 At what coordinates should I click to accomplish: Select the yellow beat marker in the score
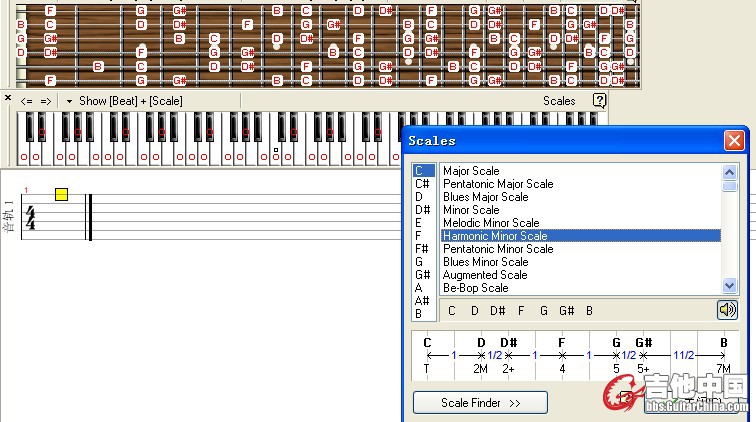[x=61, y=194]
